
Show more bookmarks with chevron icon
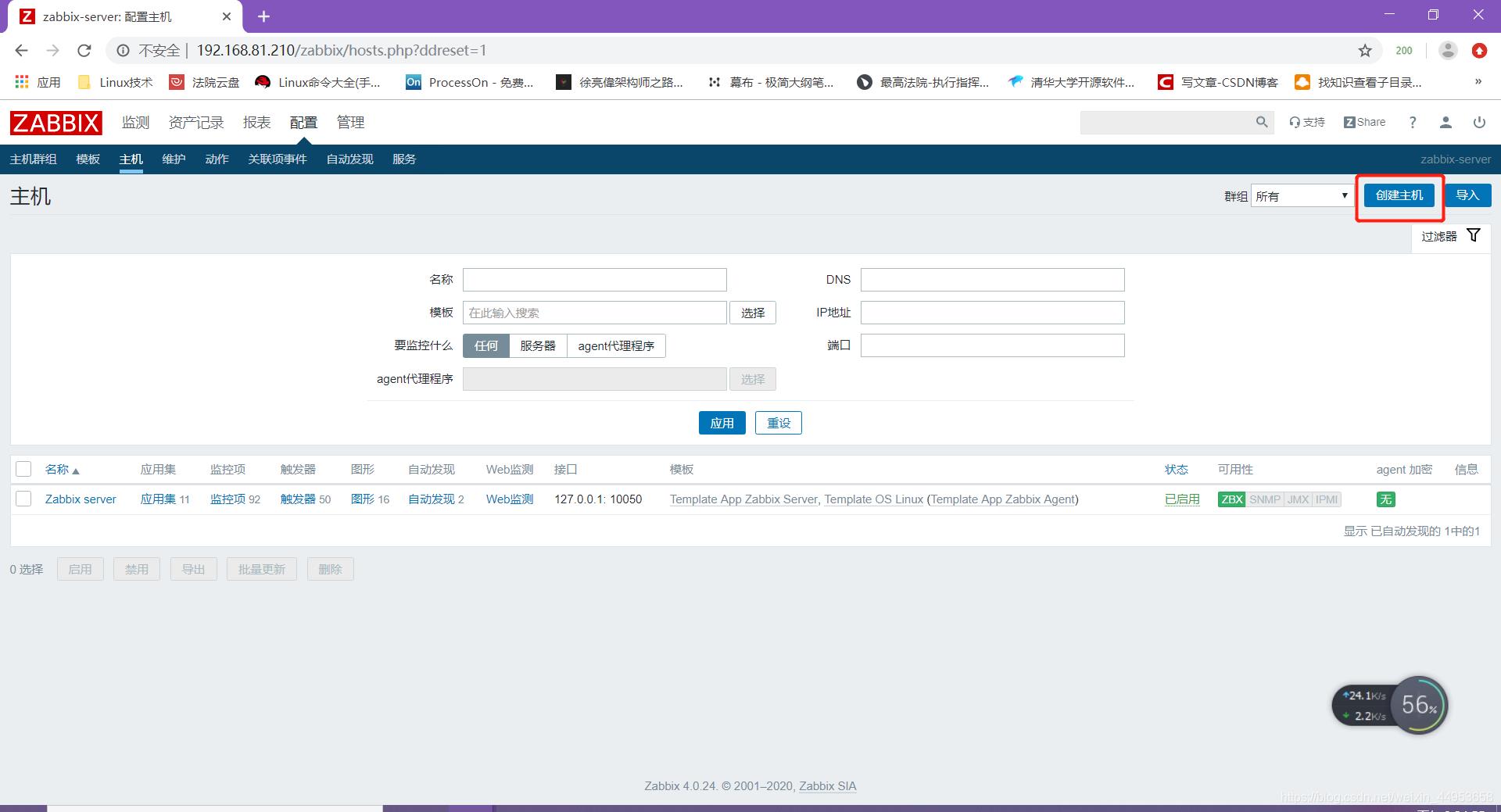click(x=1478, y=82)
